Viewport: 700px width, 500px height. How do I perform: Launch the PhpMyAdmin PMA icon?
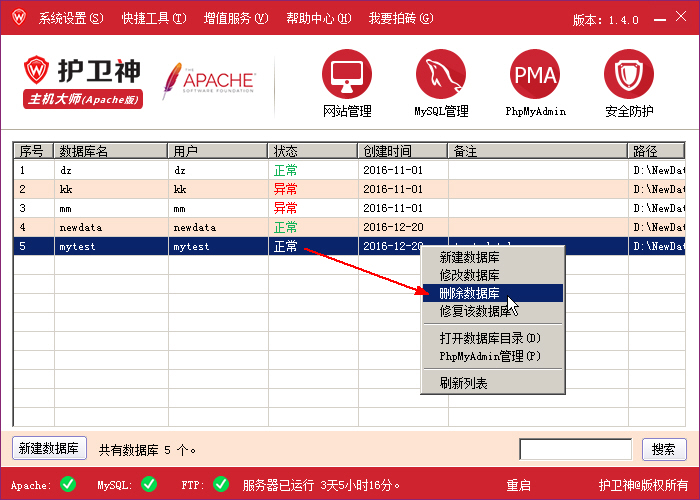coord(534,74)
